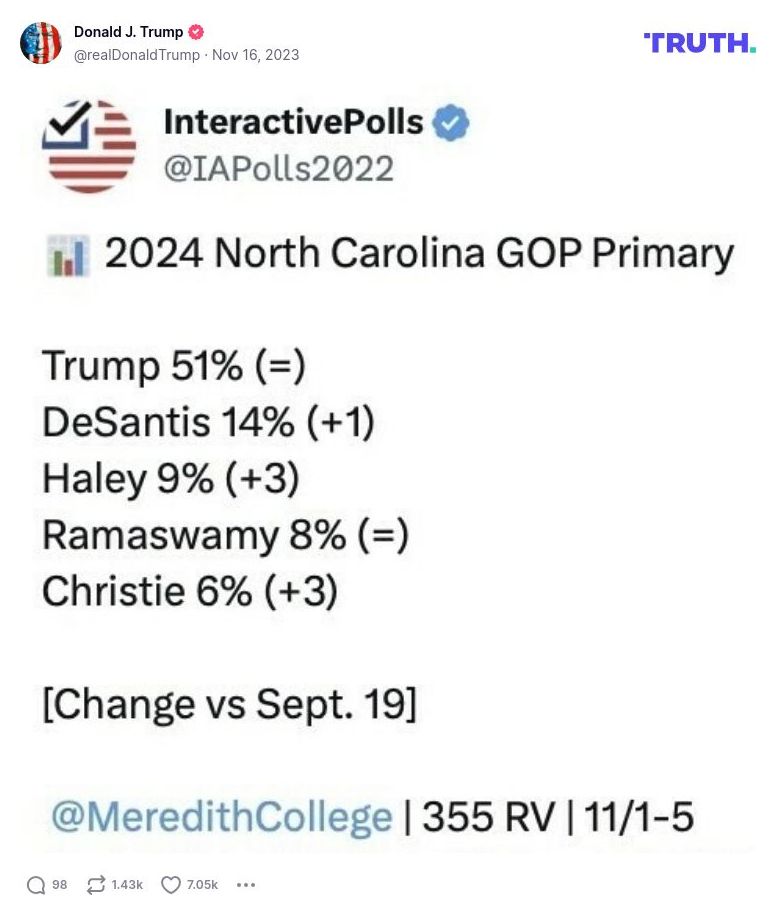
Task: Click the ReTruth arrows icon
Action: pyautogui.click(x=95, y=884)
